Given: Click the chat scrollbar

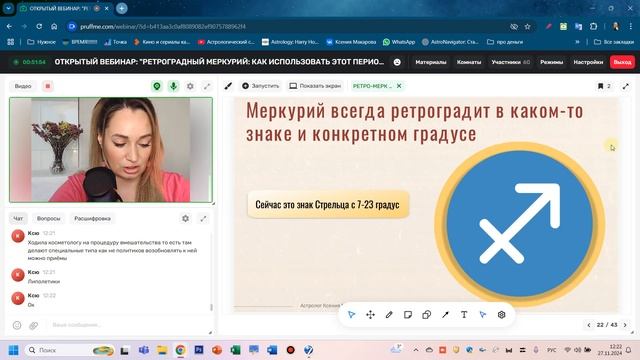Looking at the screenshot, I should [211, 307].
